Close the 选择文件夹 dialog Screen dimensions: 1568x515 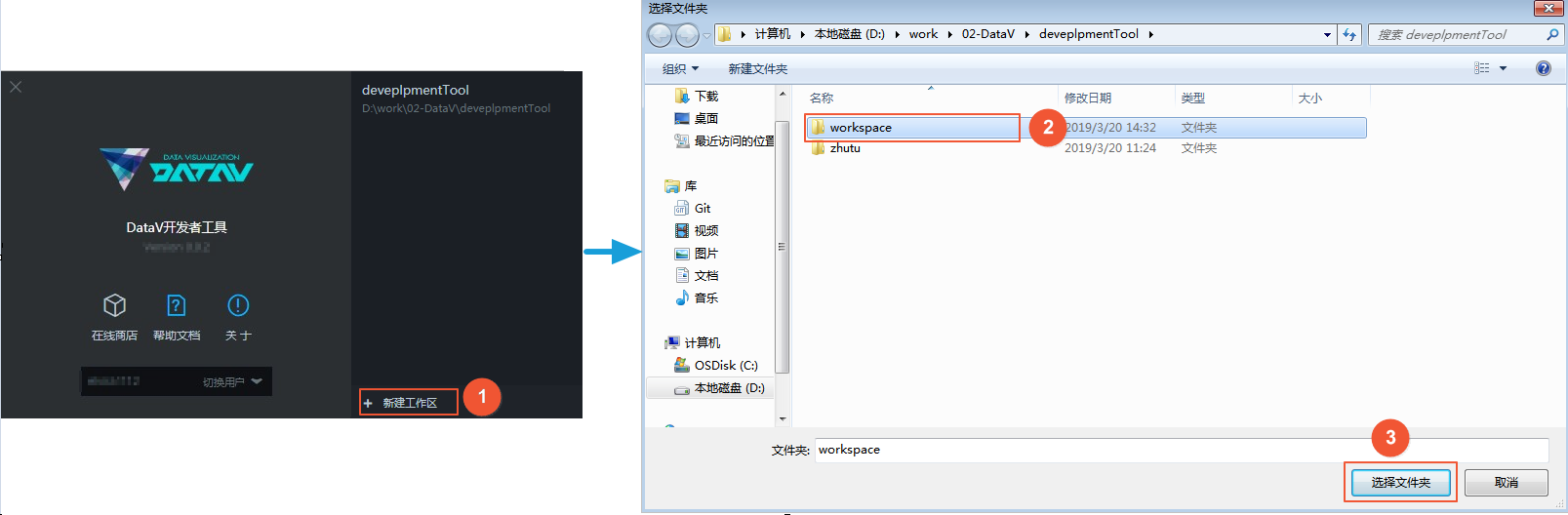(1548, 8)
